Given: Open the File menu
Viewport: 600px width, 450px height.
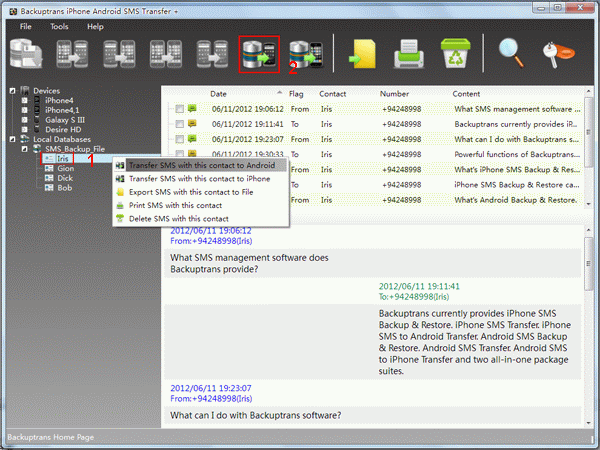Looking at the screenshot, I should 26,26.
